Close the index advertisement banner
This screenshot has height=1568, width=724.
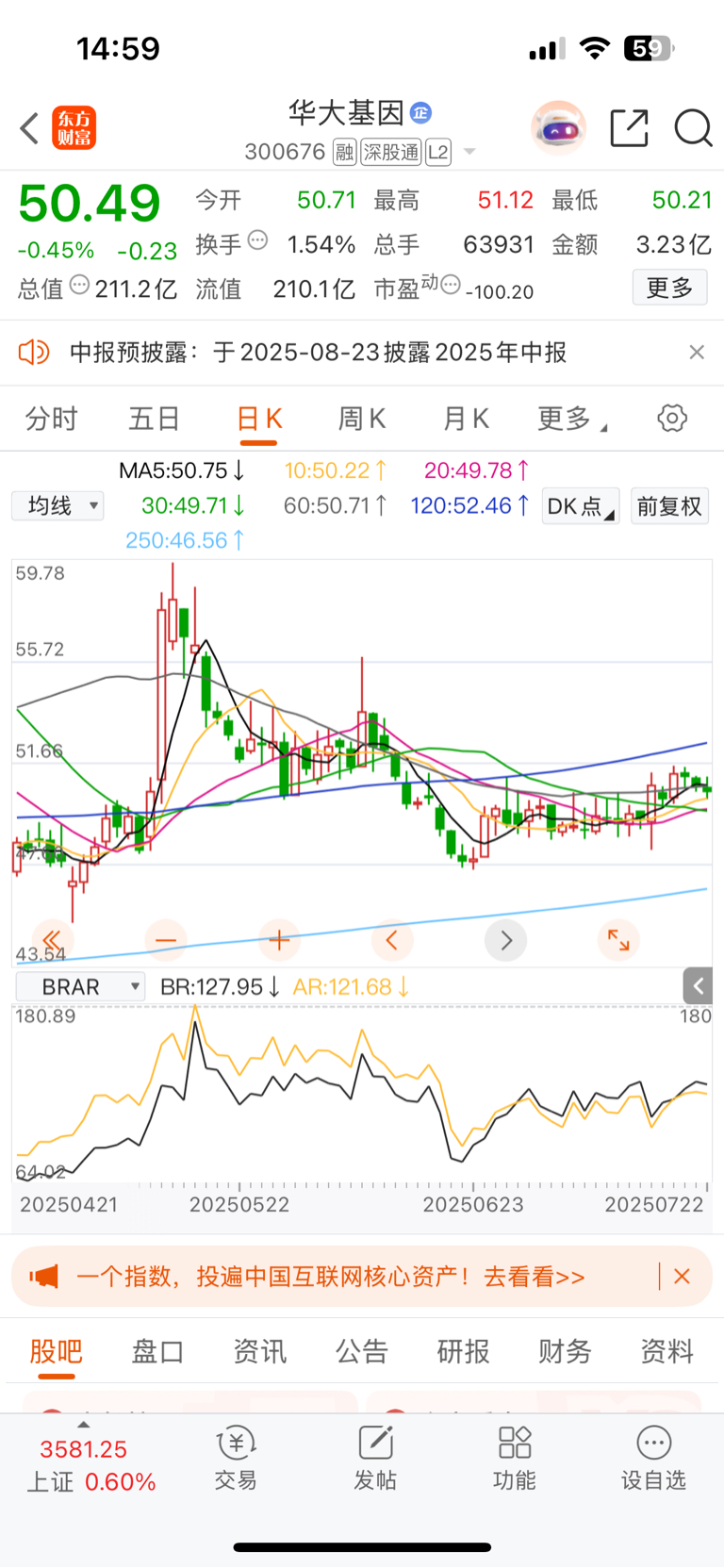[682, 1277]
